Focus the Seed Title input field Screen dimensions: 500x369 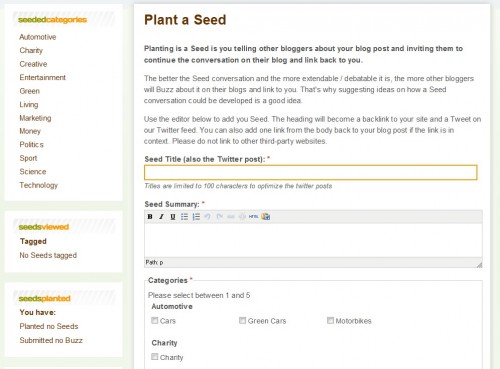point(311,172)
